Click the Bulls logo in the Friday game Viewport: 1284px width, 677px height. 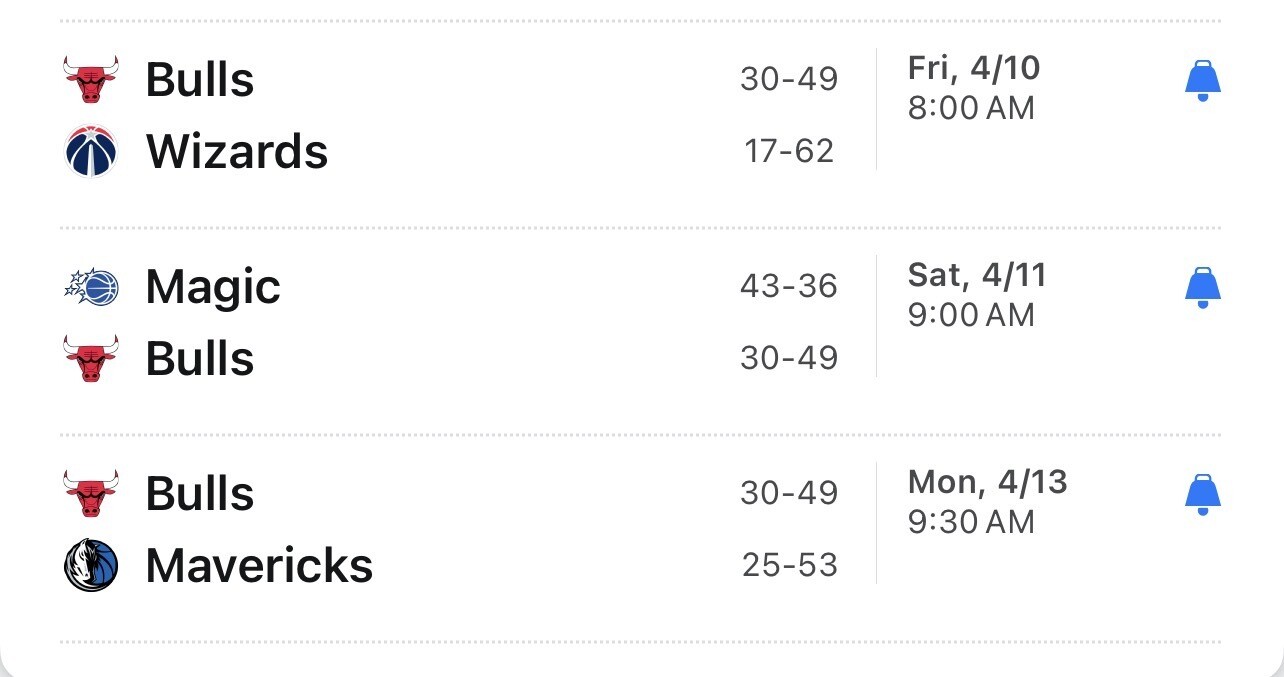(91, 79)
